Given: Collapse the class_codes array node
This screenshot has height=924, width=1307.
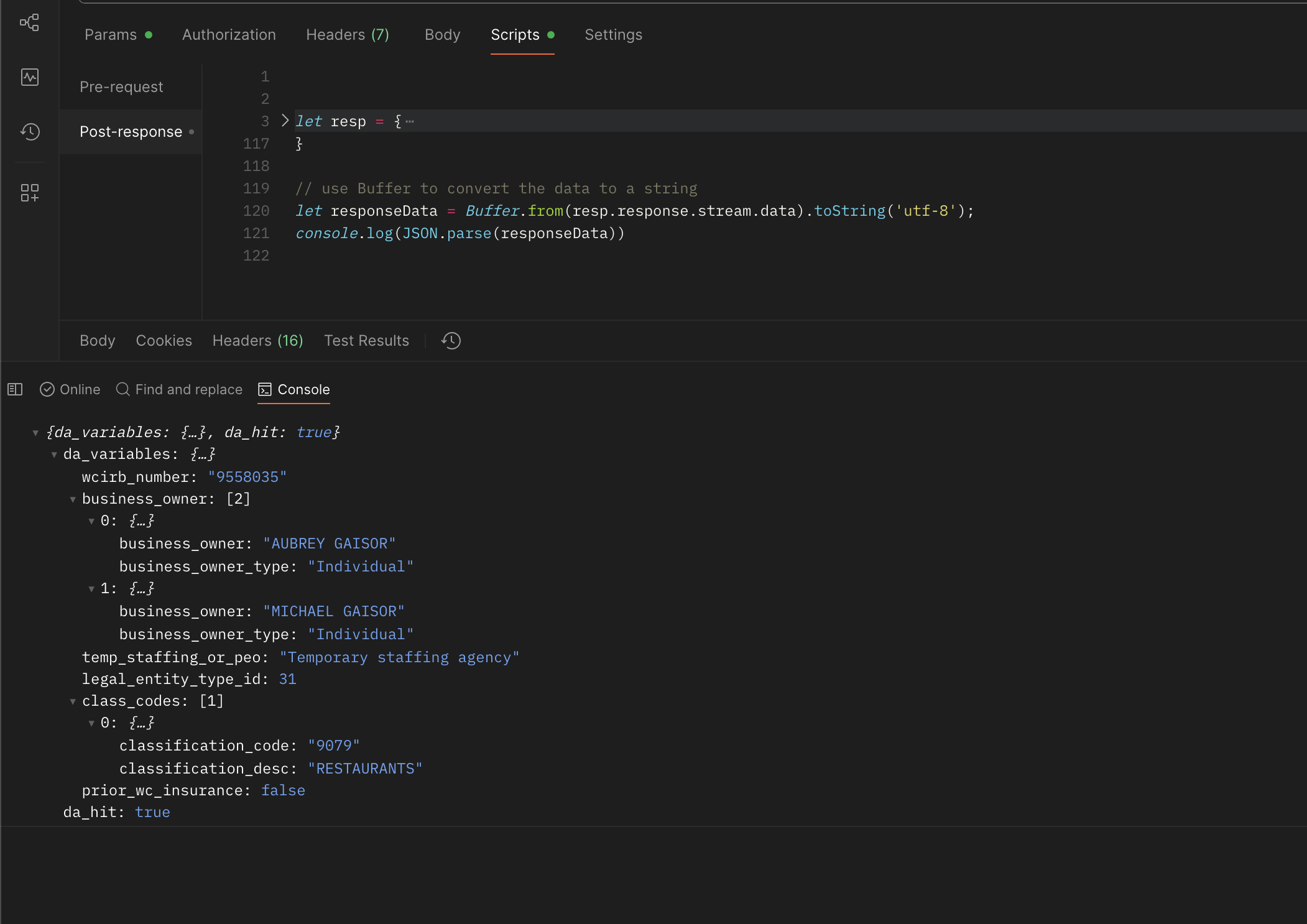Looking at the screenshot, I should tap(73, 701).
